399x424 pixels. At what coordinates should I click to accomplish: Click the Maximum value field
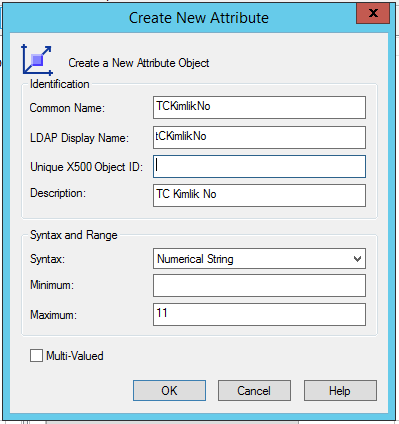[x=259, y=314]
